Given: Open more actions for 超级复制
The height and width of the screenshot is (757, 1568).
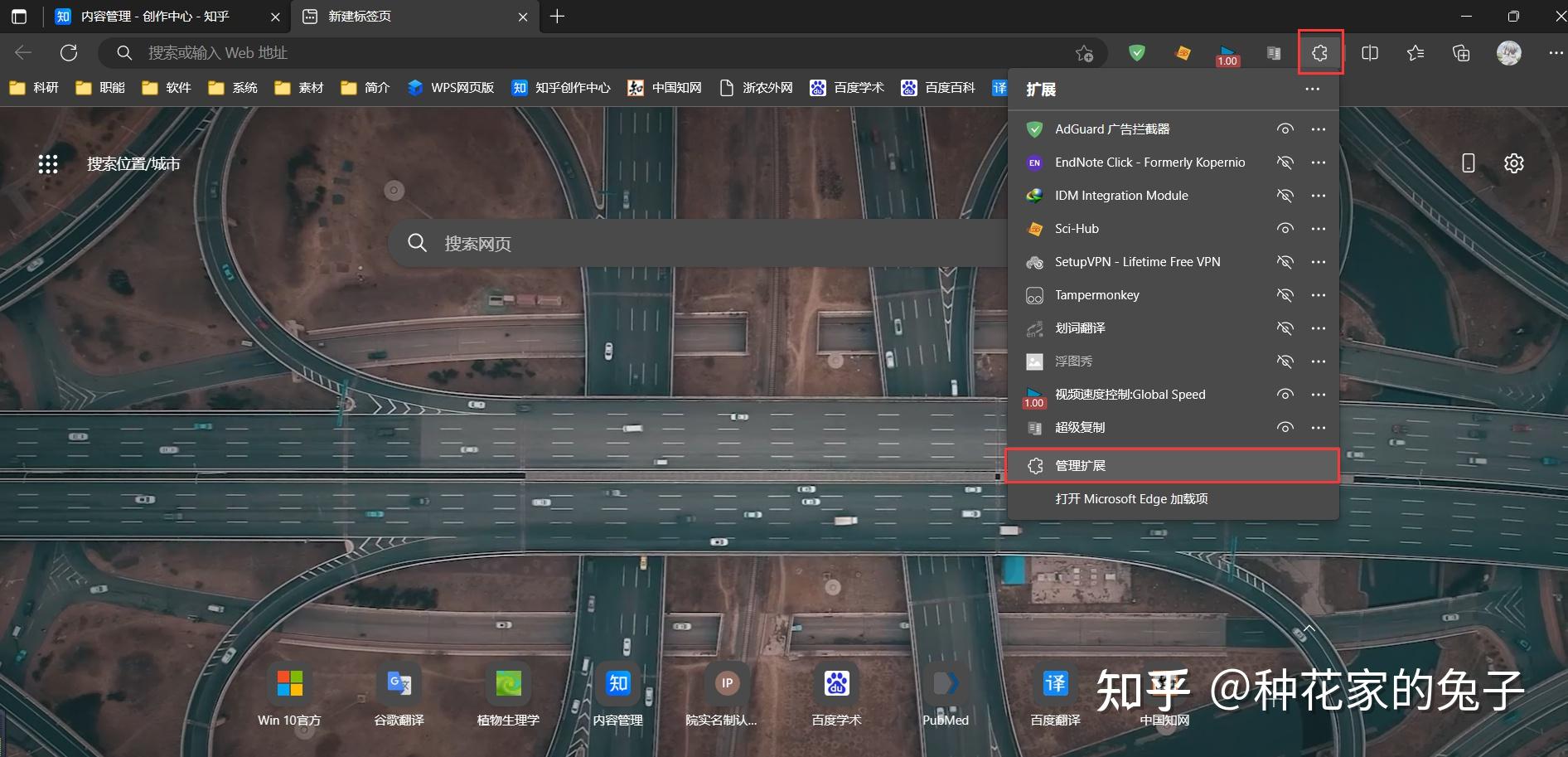Looking at the screenshot, I should (x=1319, y=428).
